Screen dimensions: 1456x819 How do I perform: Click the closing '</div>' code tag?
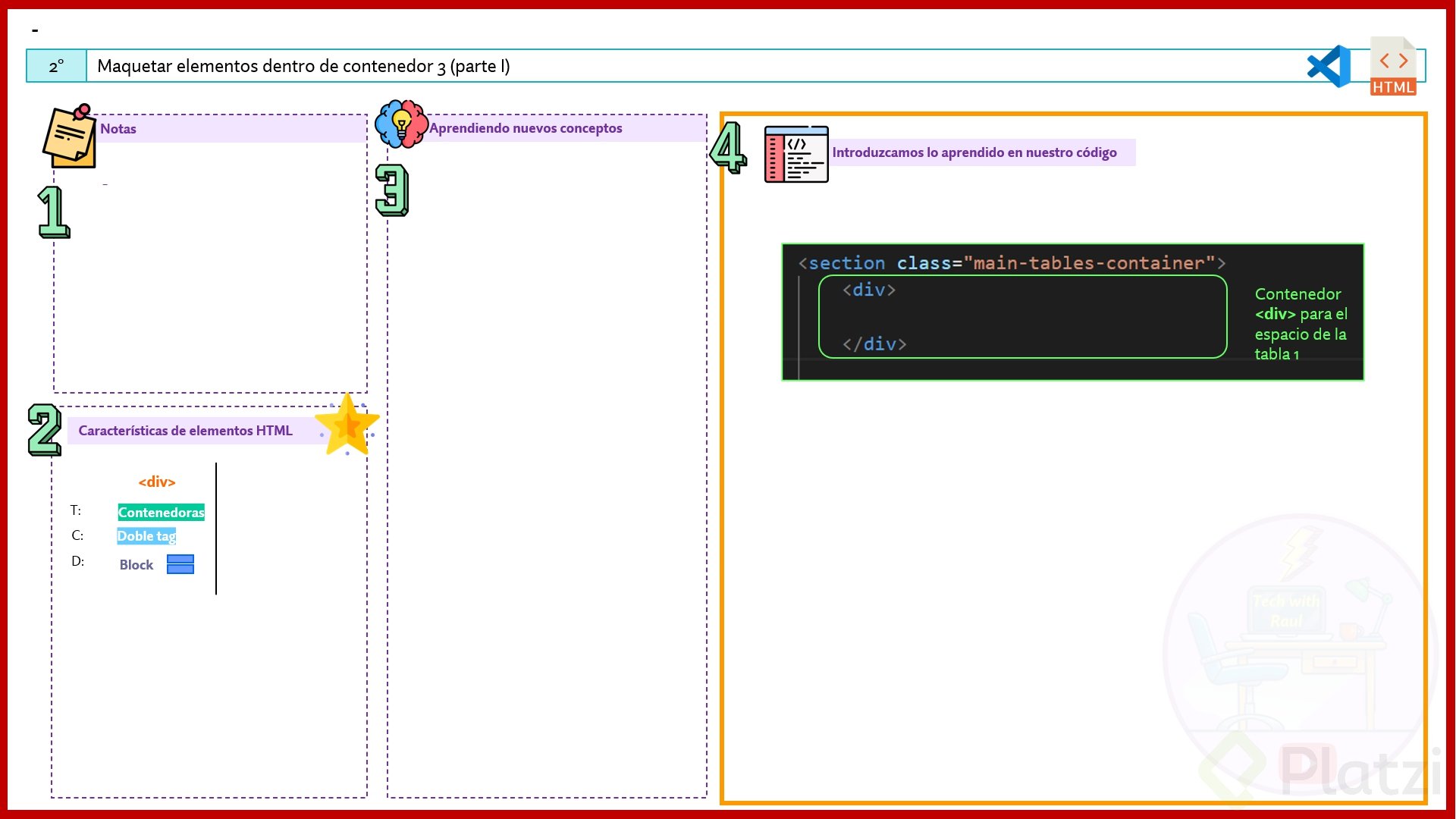coord(874,344)
